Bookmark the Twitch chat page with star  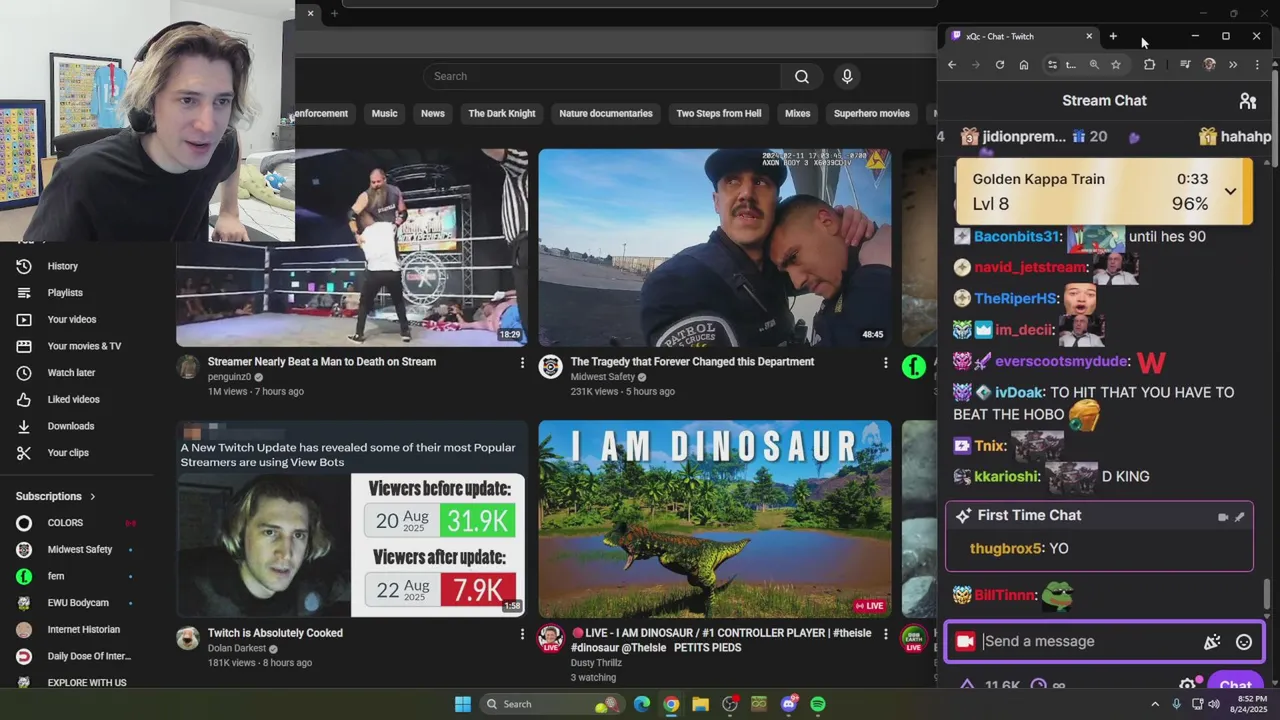pyautogui.click(x=1116, y=65)
